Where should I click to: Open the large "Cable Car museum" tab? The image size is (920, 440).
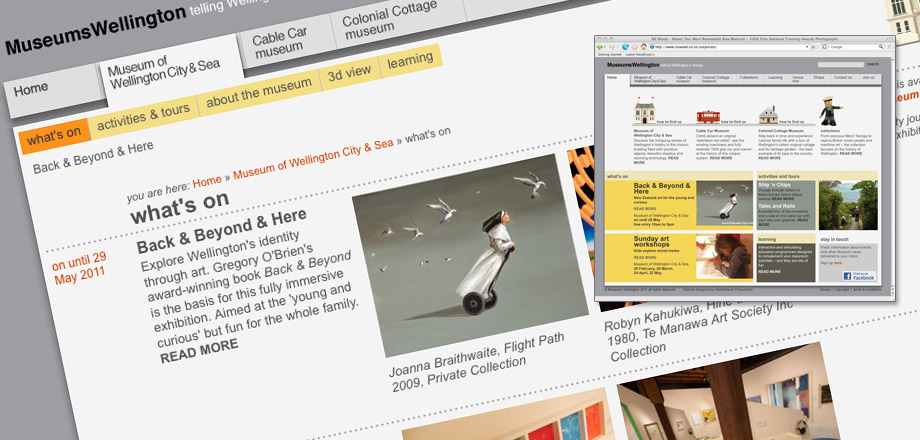[280, 42]
